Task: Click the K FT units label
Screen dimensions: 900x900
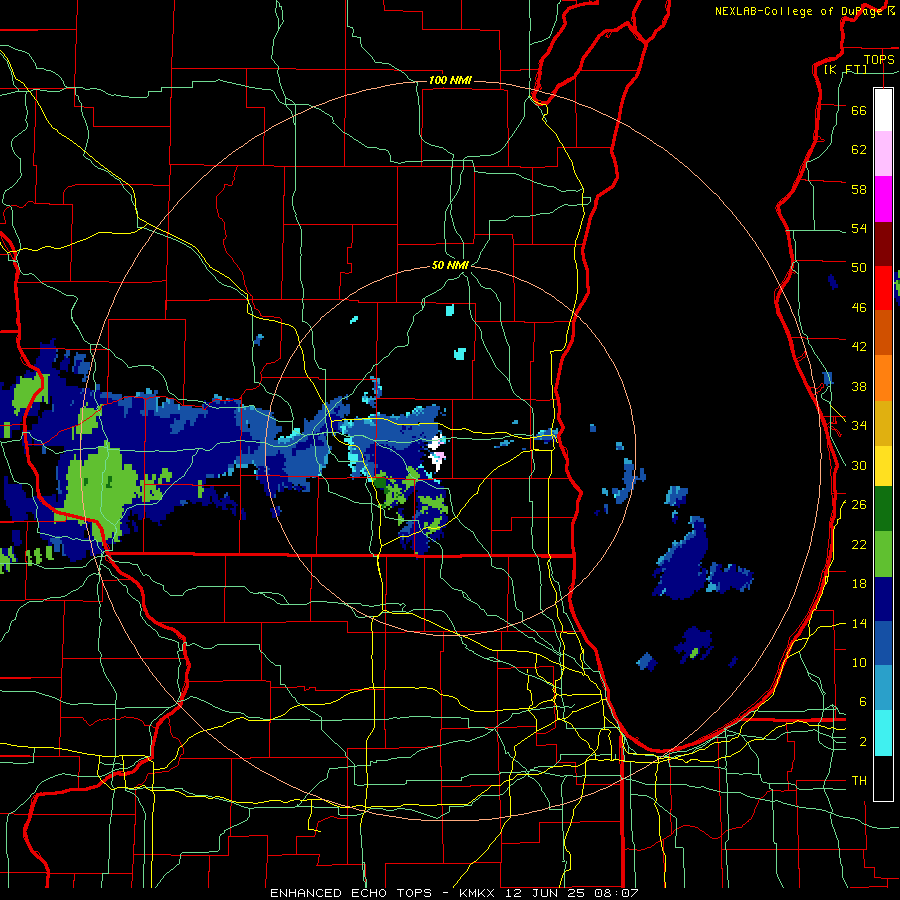Action: (845, 69)
